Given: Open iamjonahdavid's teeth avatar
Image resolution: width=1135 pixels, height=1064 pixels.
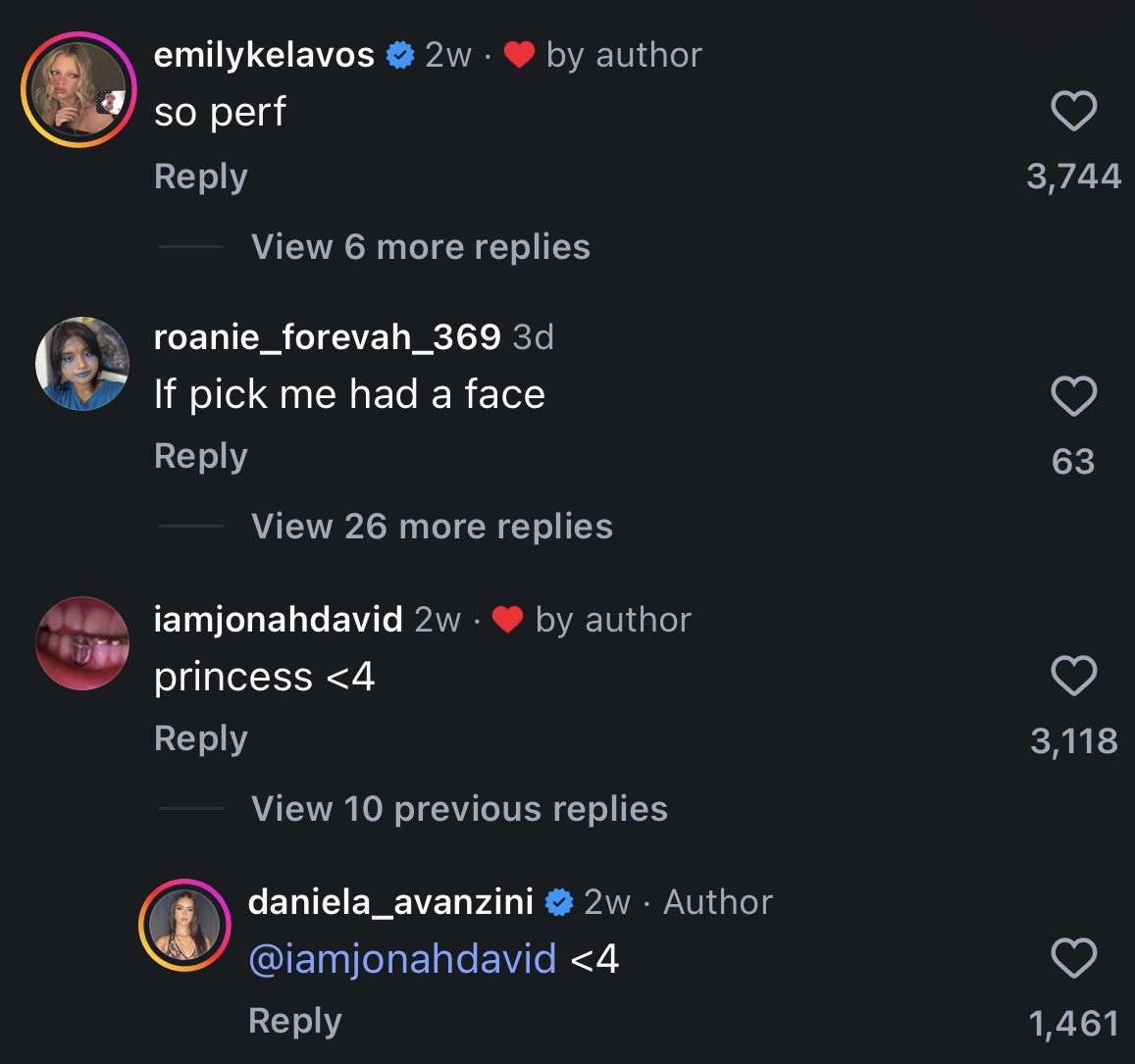Looking at the screenshot, I should [x=82, y=642].
